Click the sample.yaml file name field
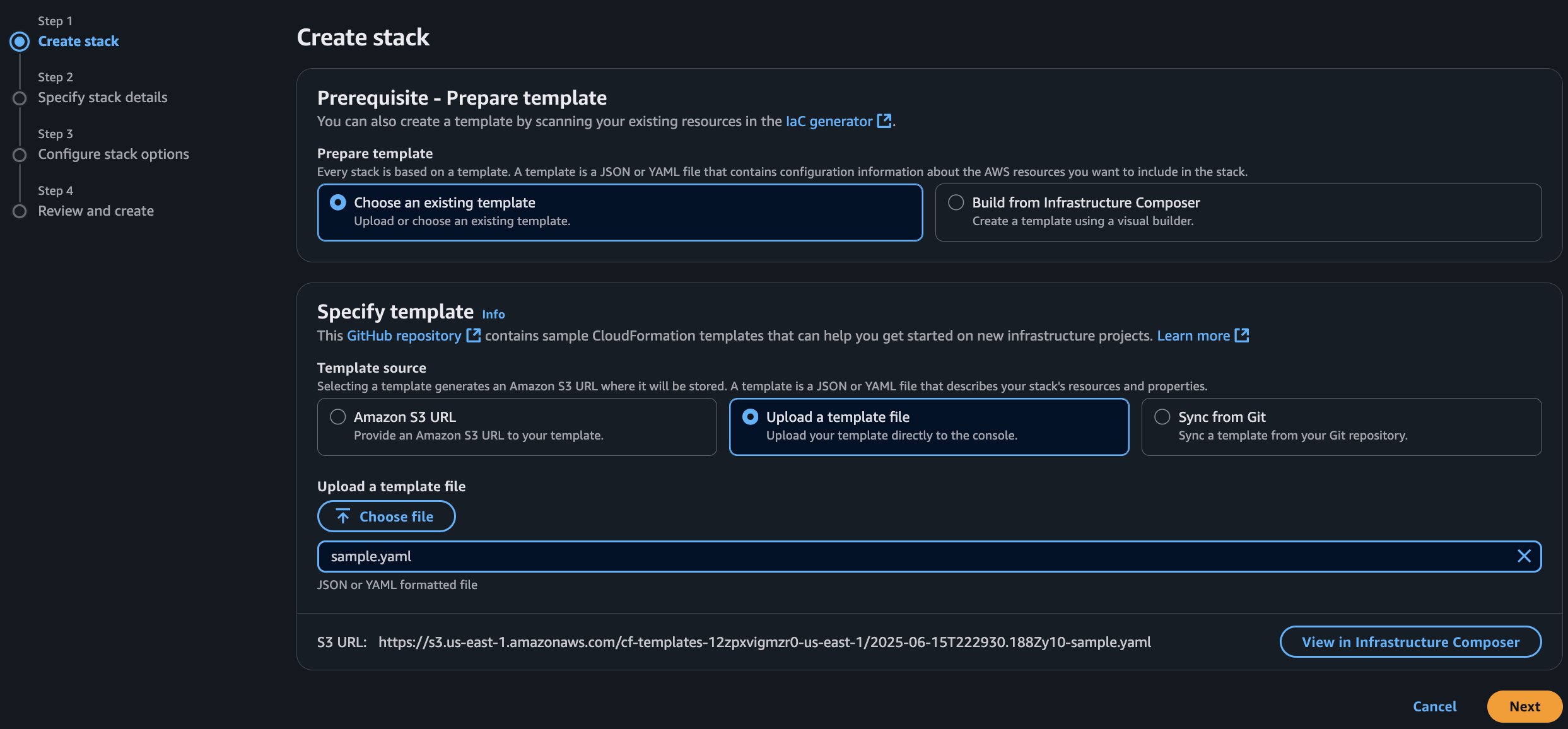This screenshot has width=1568, height=729. point(883,556)
